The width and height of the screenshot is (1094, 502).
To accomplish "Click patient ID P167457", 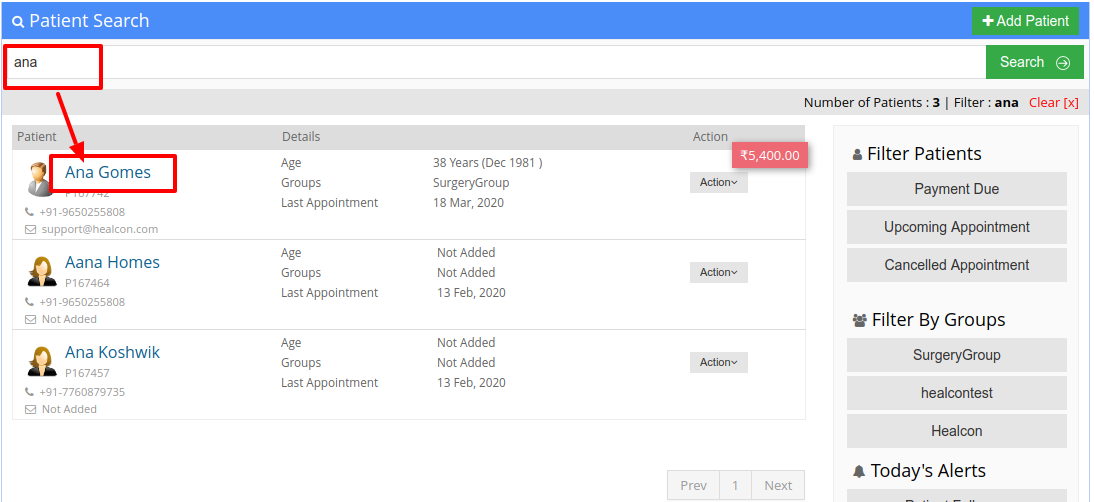I will click(87, 373).
